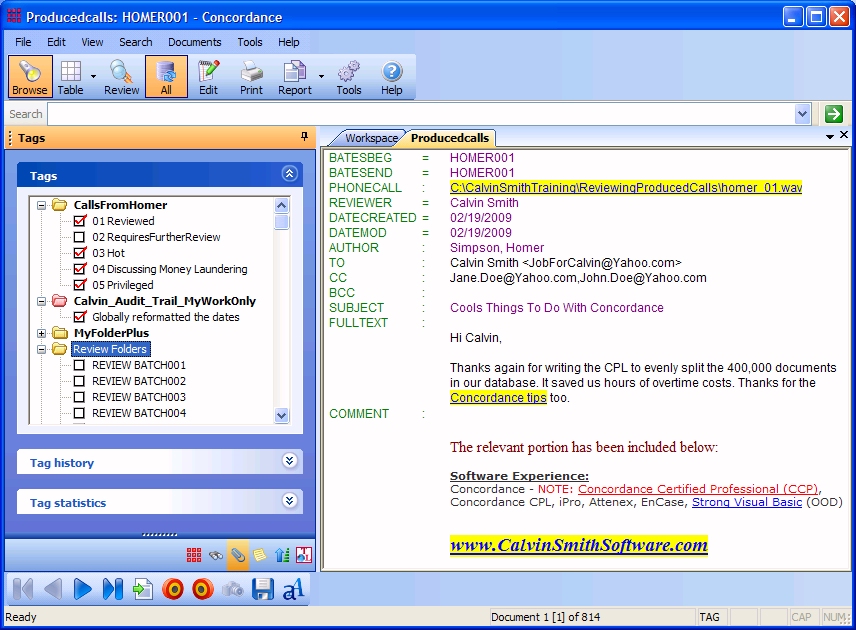
Task: Expand the Tag history section
Action: tap(289, 461)
